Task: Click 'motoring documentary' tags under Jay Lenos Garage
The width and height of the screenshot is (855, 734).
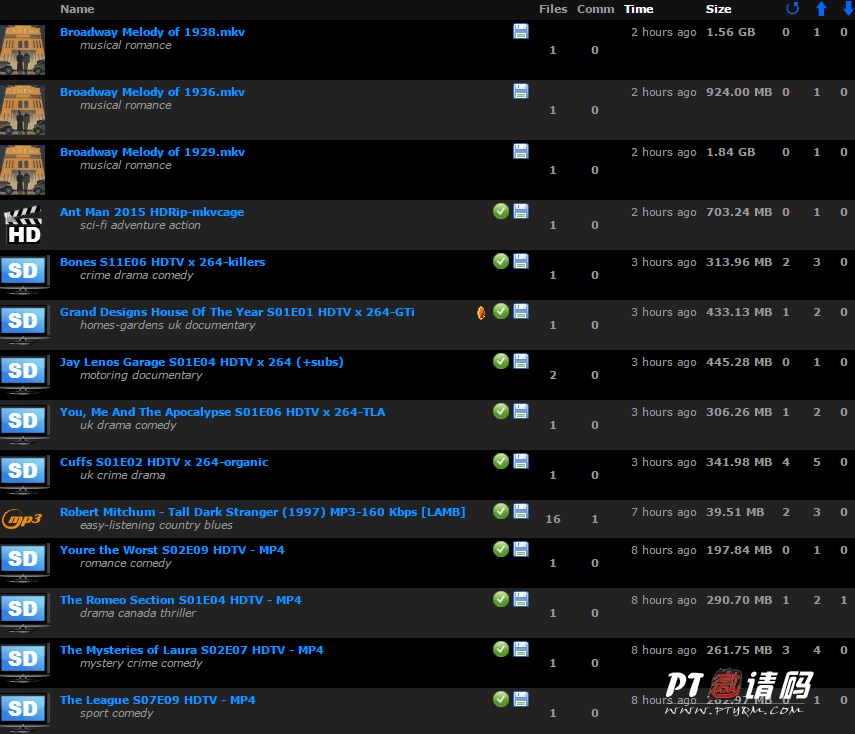Action: point(141,375)
